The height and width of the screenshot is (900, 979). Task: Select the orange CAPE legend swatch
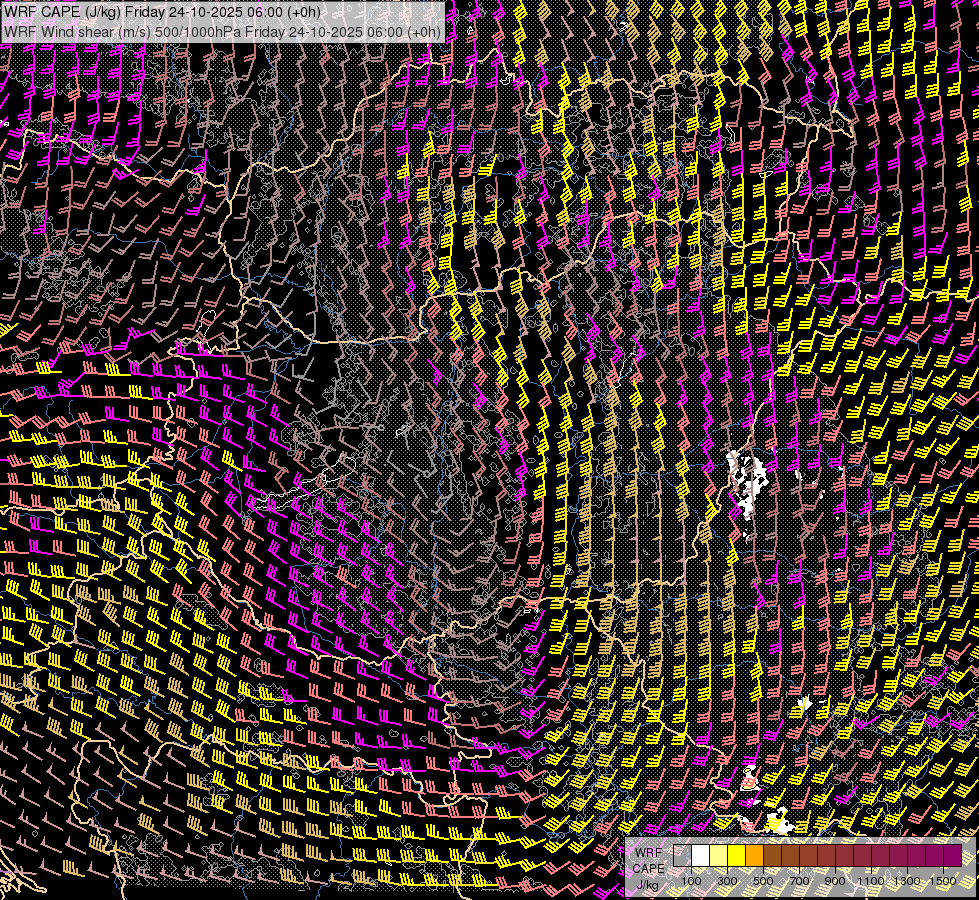pos(754,855)
